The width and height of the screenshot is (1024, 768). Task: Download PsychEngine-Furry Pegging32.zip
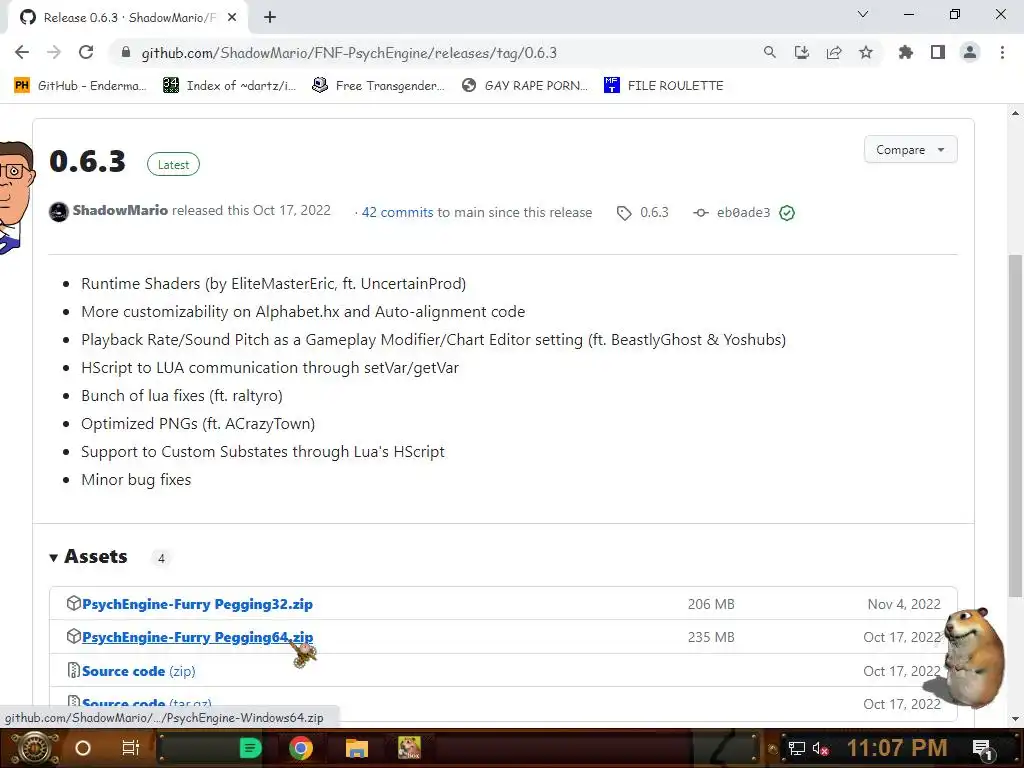[x=197, y=604]
